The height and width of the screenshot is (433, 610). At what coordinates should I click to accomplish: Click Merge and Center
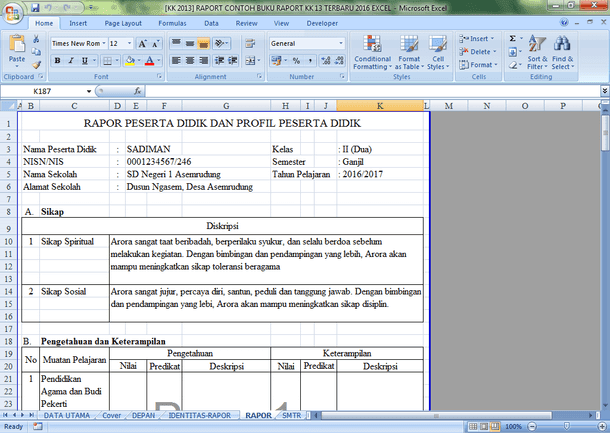[250, 60]
